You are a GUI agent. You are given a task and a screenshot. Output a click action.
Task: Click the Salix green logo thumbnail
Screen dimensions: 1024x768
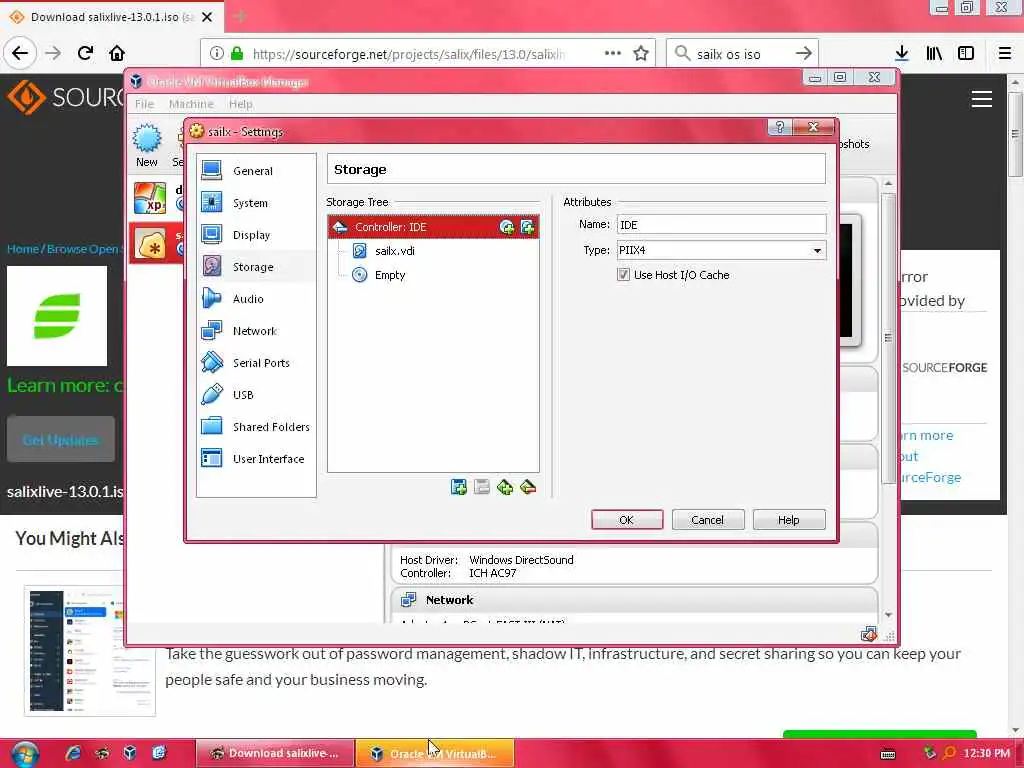point(57,316)
